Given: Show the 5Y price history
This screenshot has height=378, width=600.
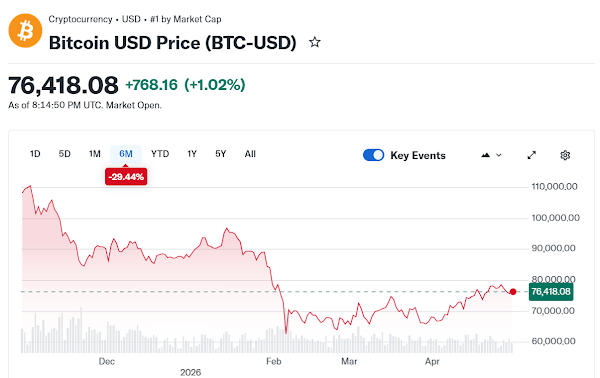Looking at the screenshot, I should pyautogui.click(x=220, y=154).
